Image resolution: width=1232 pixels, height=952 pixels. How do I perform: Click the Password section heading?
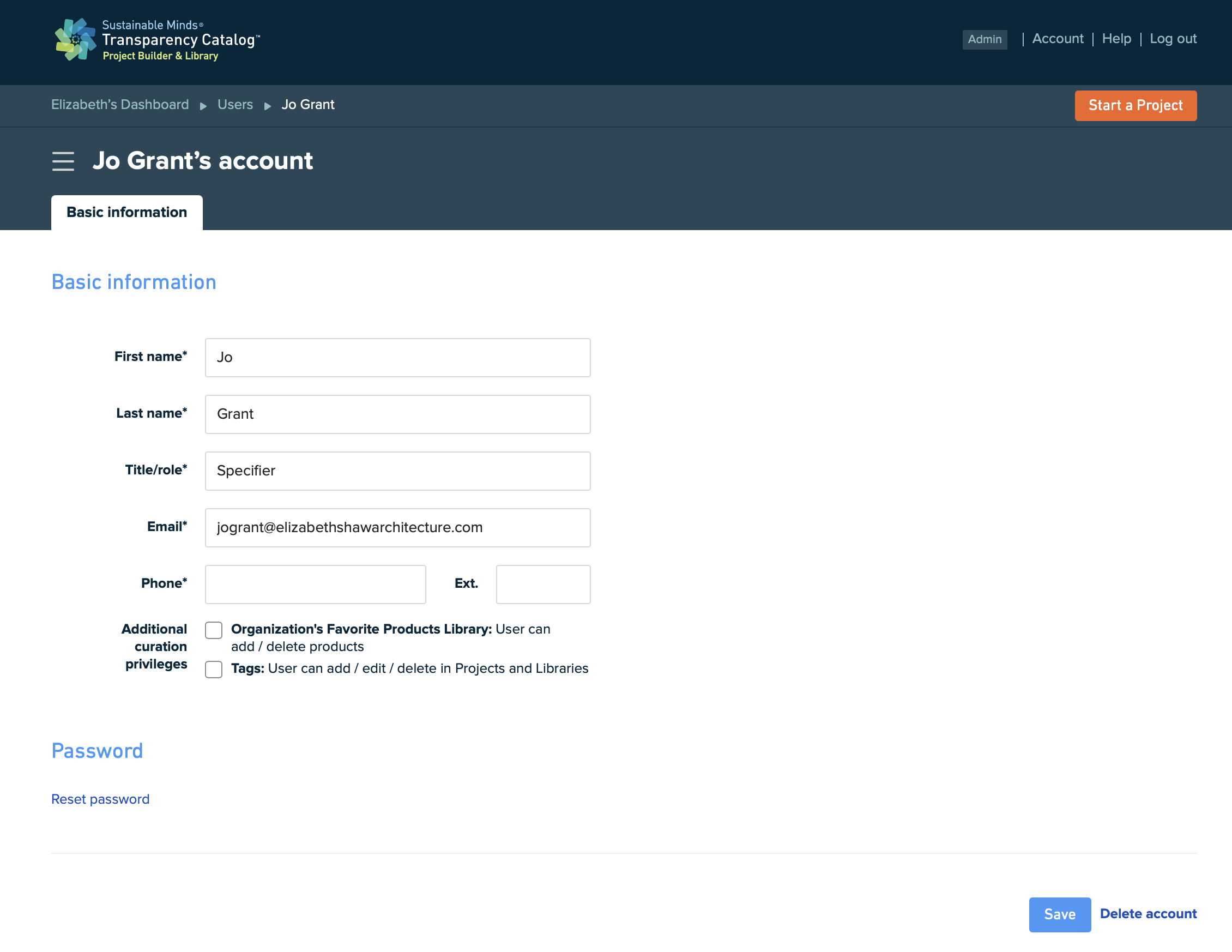click(x=97, y=751)
